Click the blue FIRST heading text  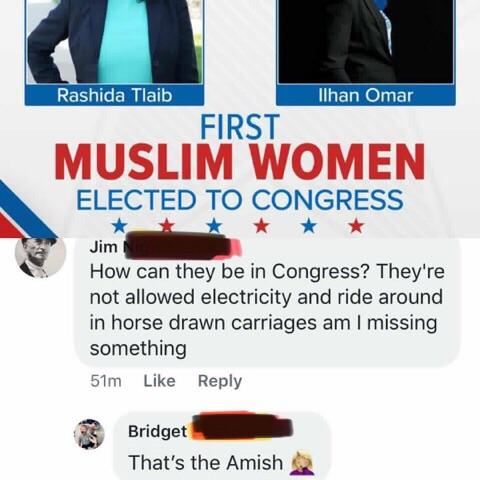point(240,127)
